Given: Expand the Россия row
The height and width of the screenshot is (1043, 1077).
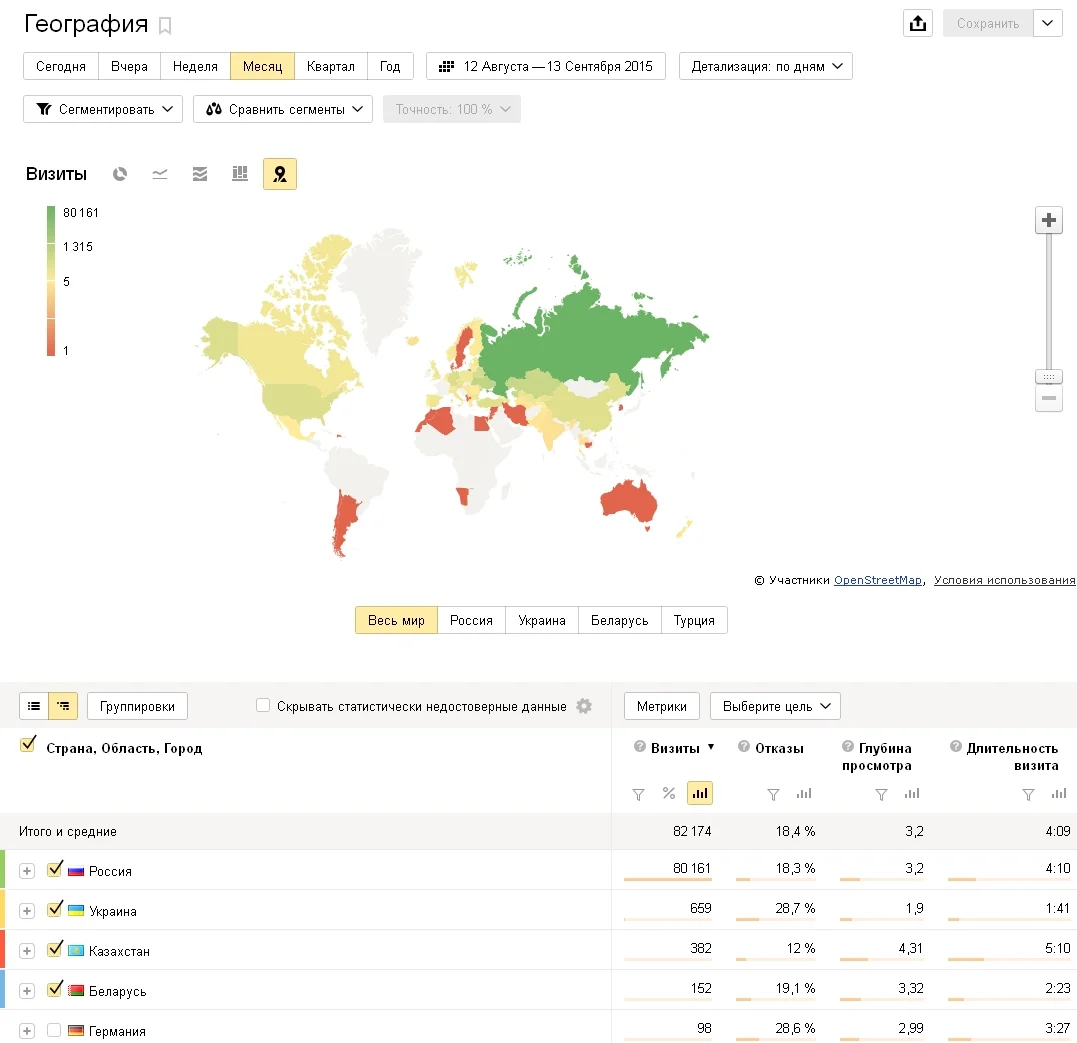Looking at the screenshot, I should (27, 871).
